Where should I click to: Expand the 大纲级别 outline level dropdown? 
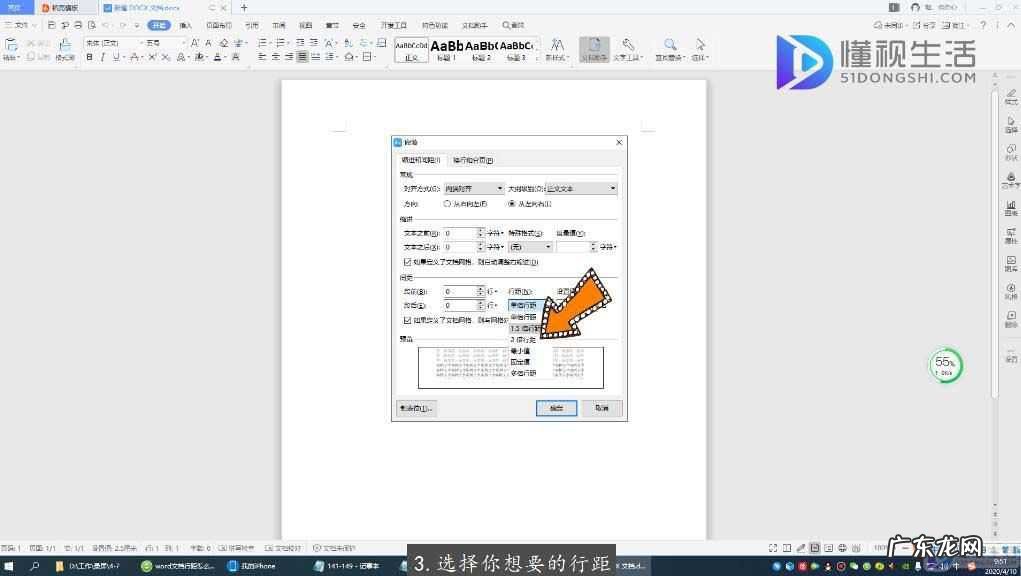(x=610, y=188)
